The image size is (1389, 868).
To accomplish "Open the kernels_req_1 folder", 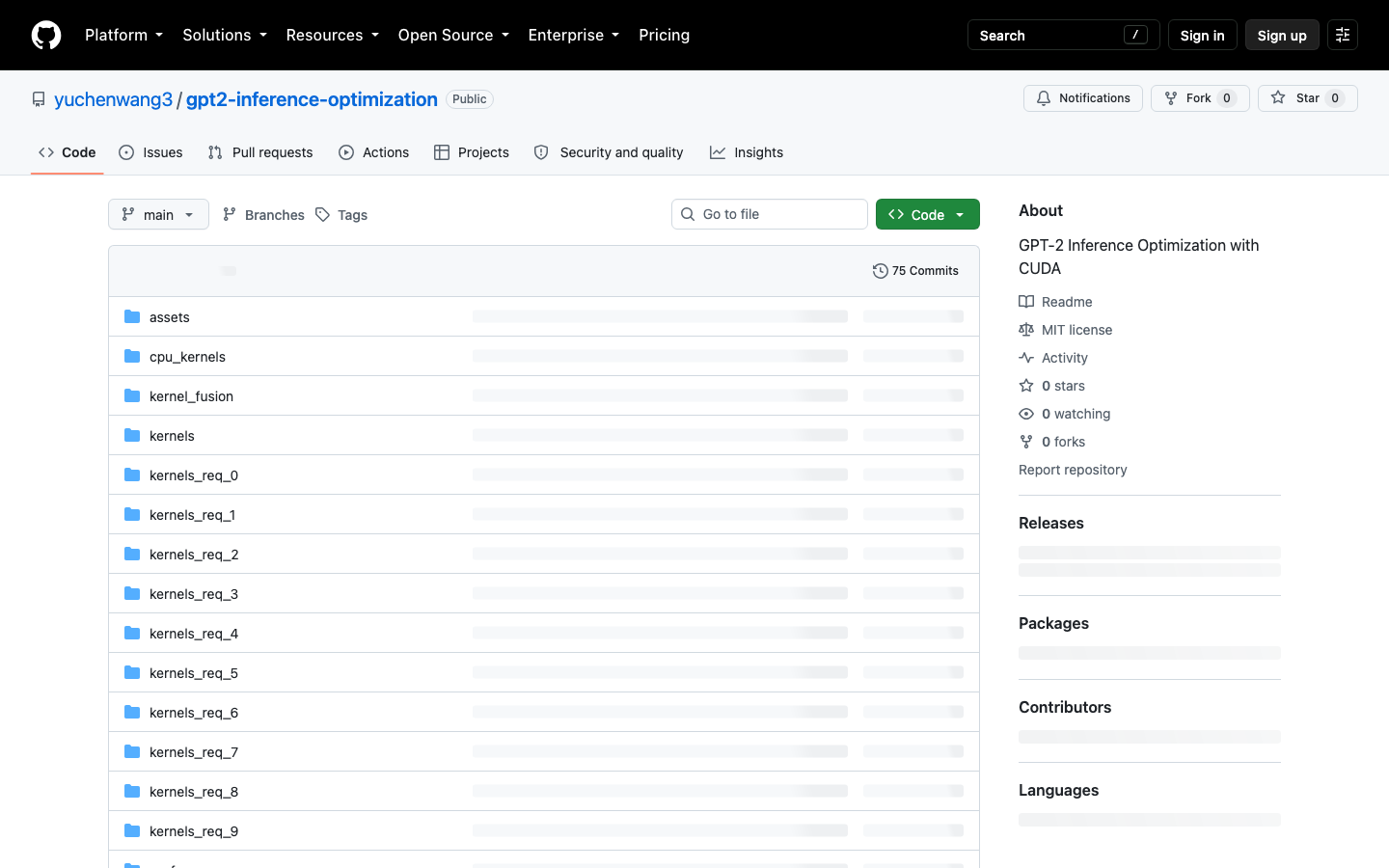I will pos(192,515).
